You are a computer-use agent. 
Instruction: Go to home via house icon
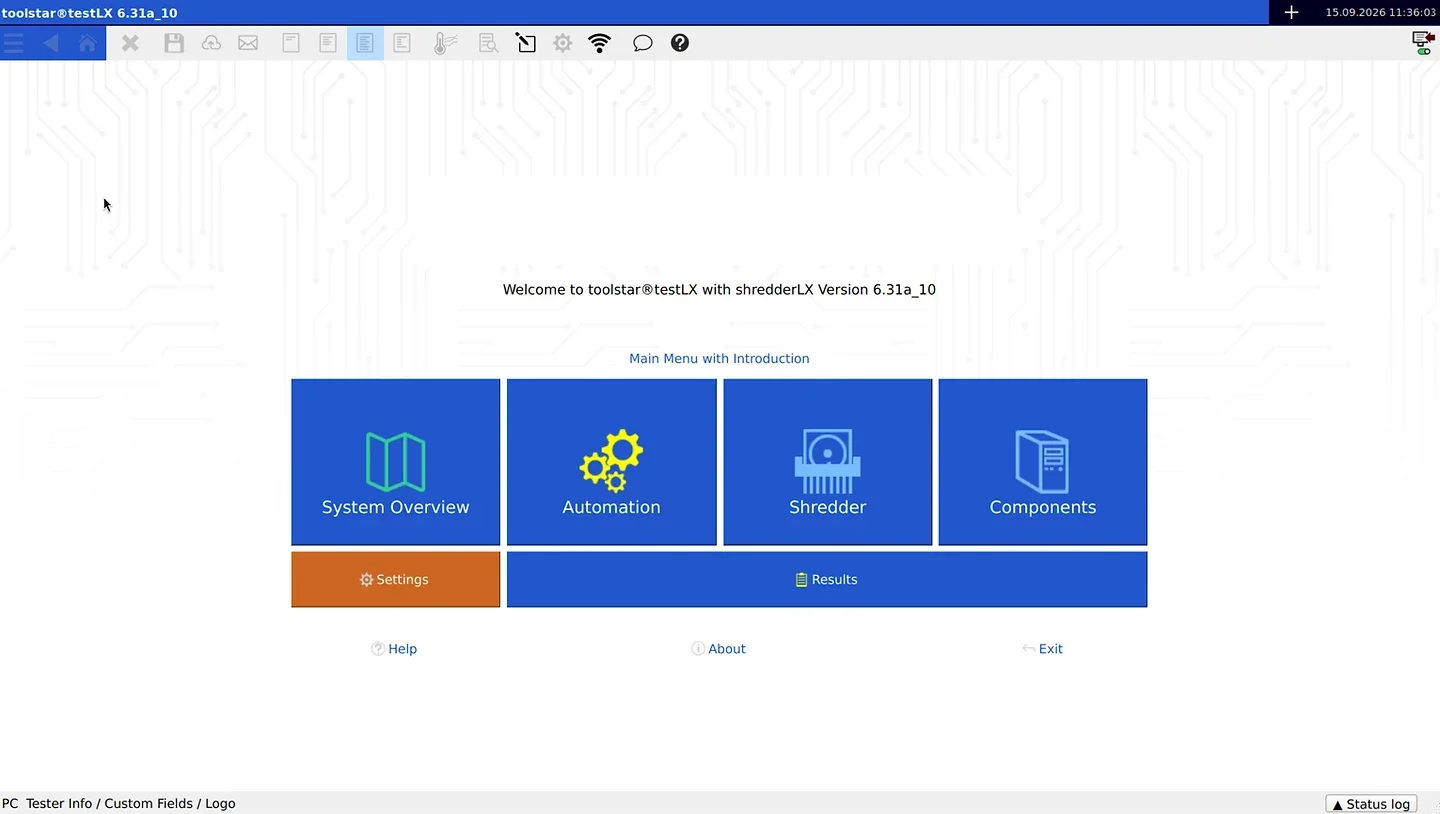[x=88, y=43]
